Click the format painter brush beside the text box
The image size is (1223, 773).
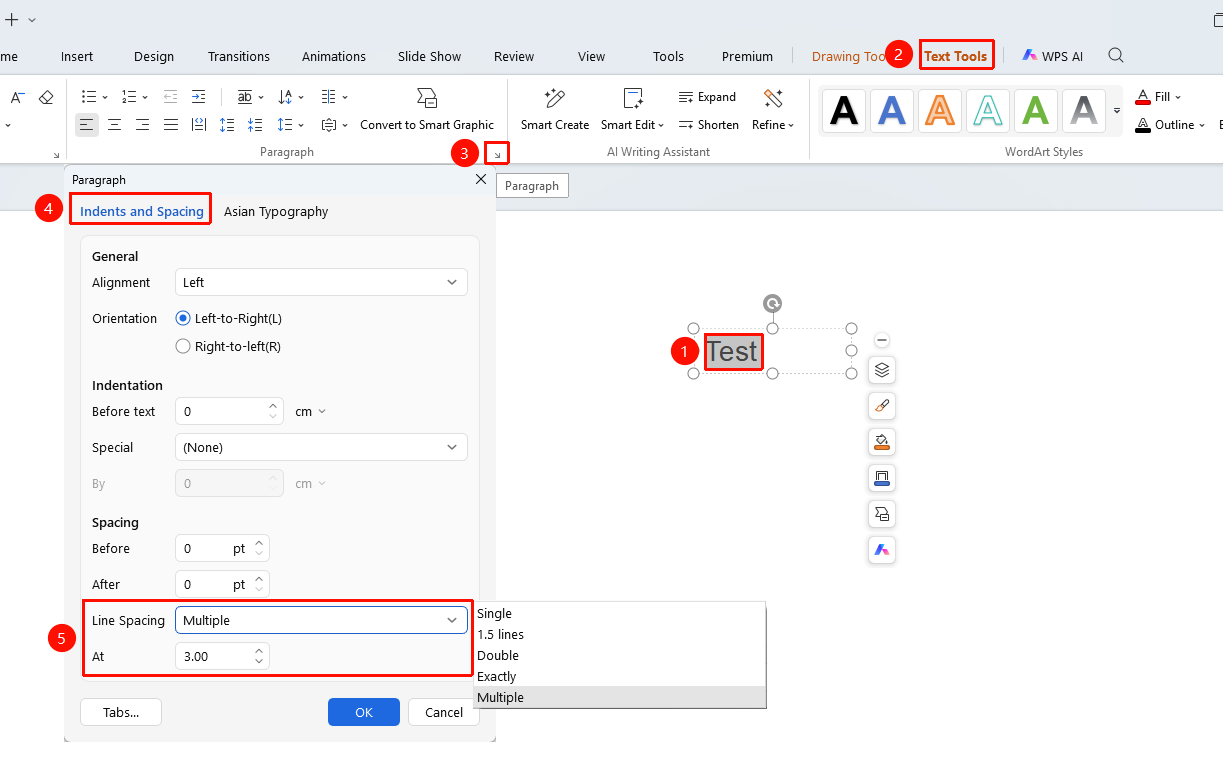coord(881,406)
